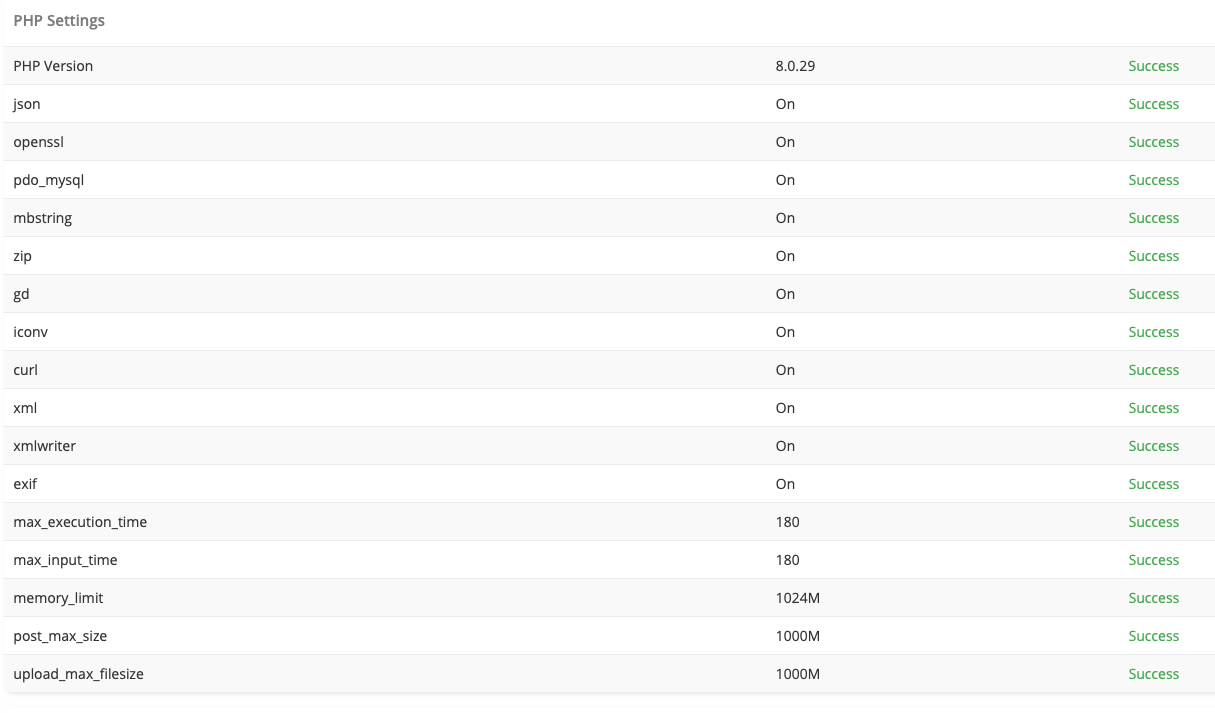The height and width of the screenshot is (713, 1215).
Task: Click the iconv extension label
Action: pyautogui.click(x=31, y=332)
